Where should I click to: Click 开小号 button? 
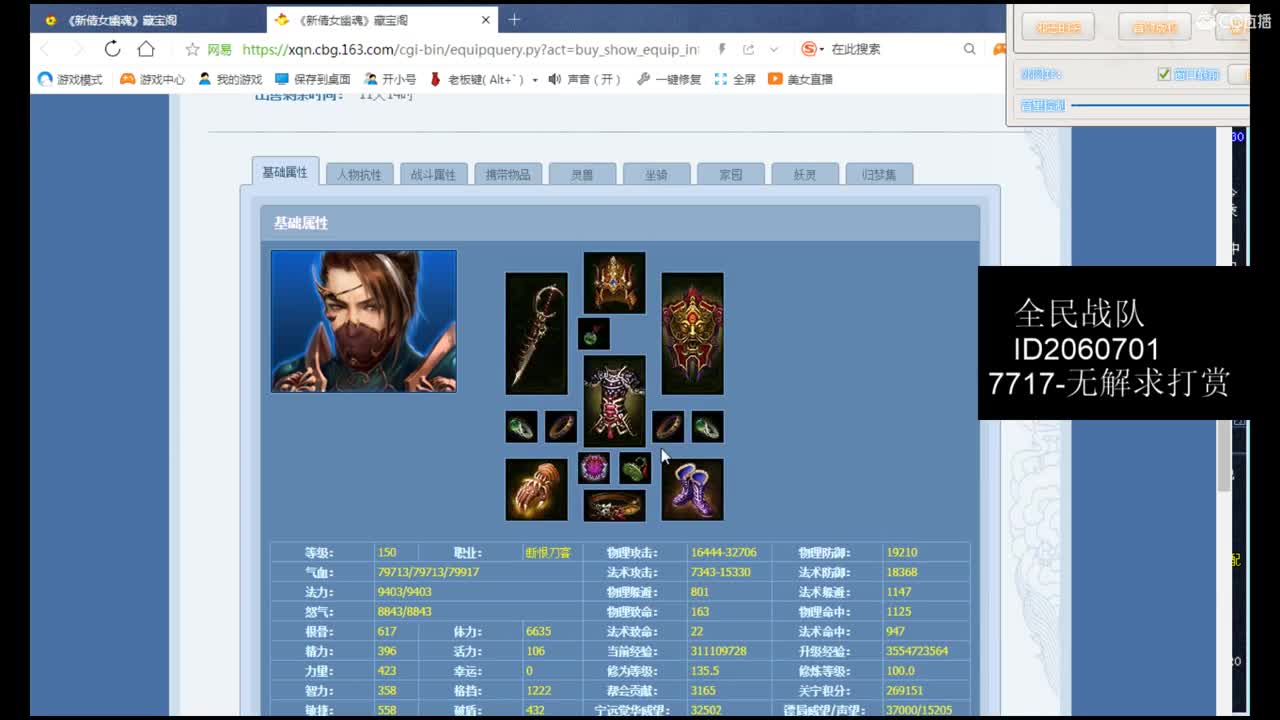coord(390,79)
